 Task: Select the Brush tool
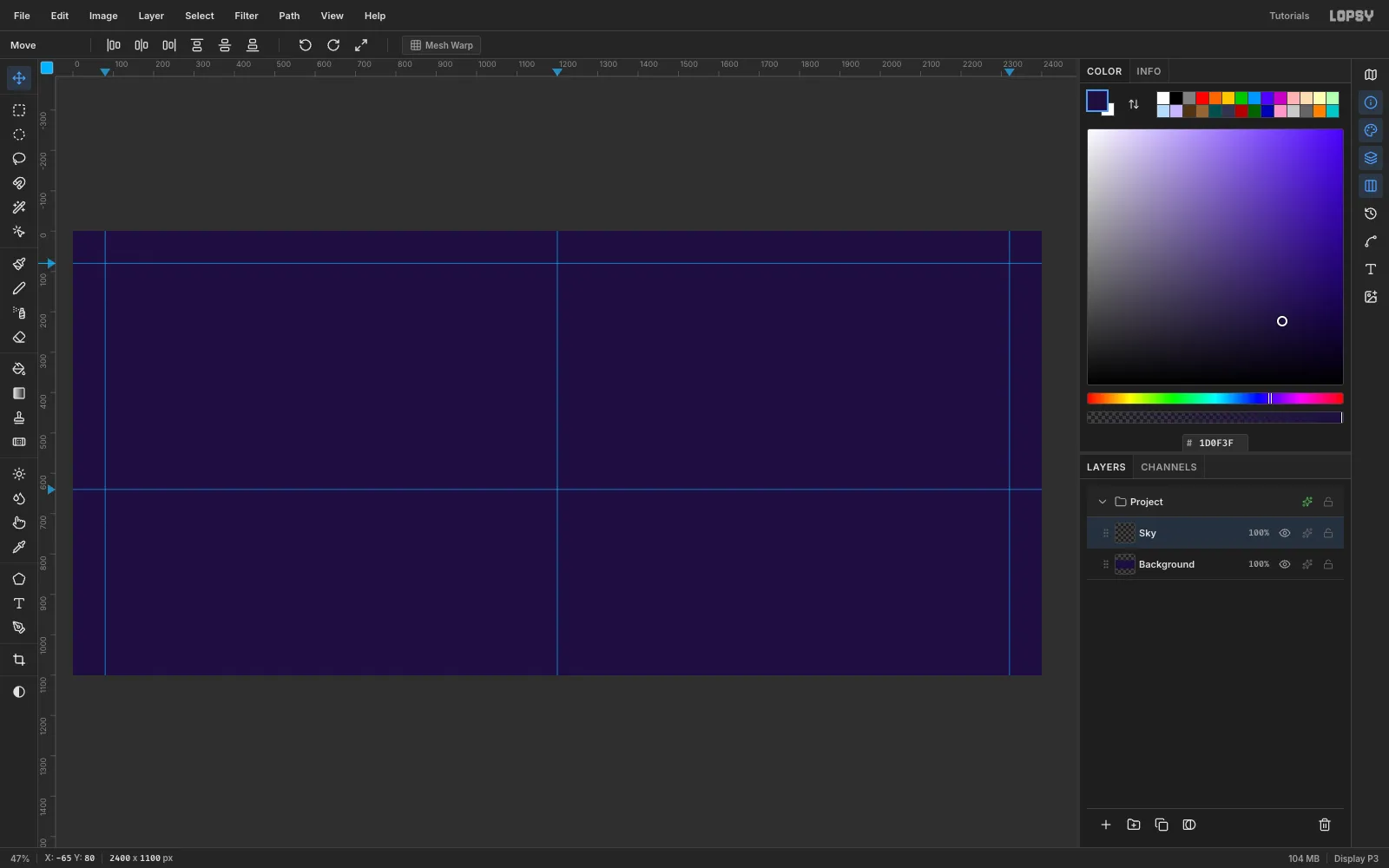click(19, 264)
